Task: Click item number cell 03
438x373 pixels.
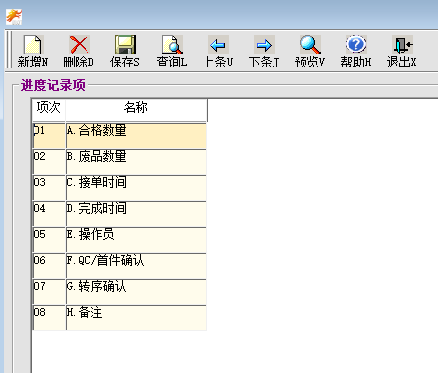Action: tap(49, 188)
